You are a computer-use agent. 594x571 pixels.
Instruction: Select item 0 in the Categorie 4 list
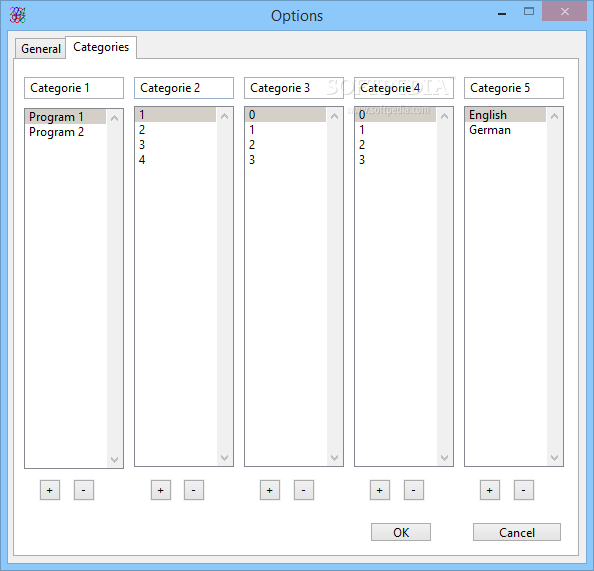pyautogui.click(x=395, y=115)
